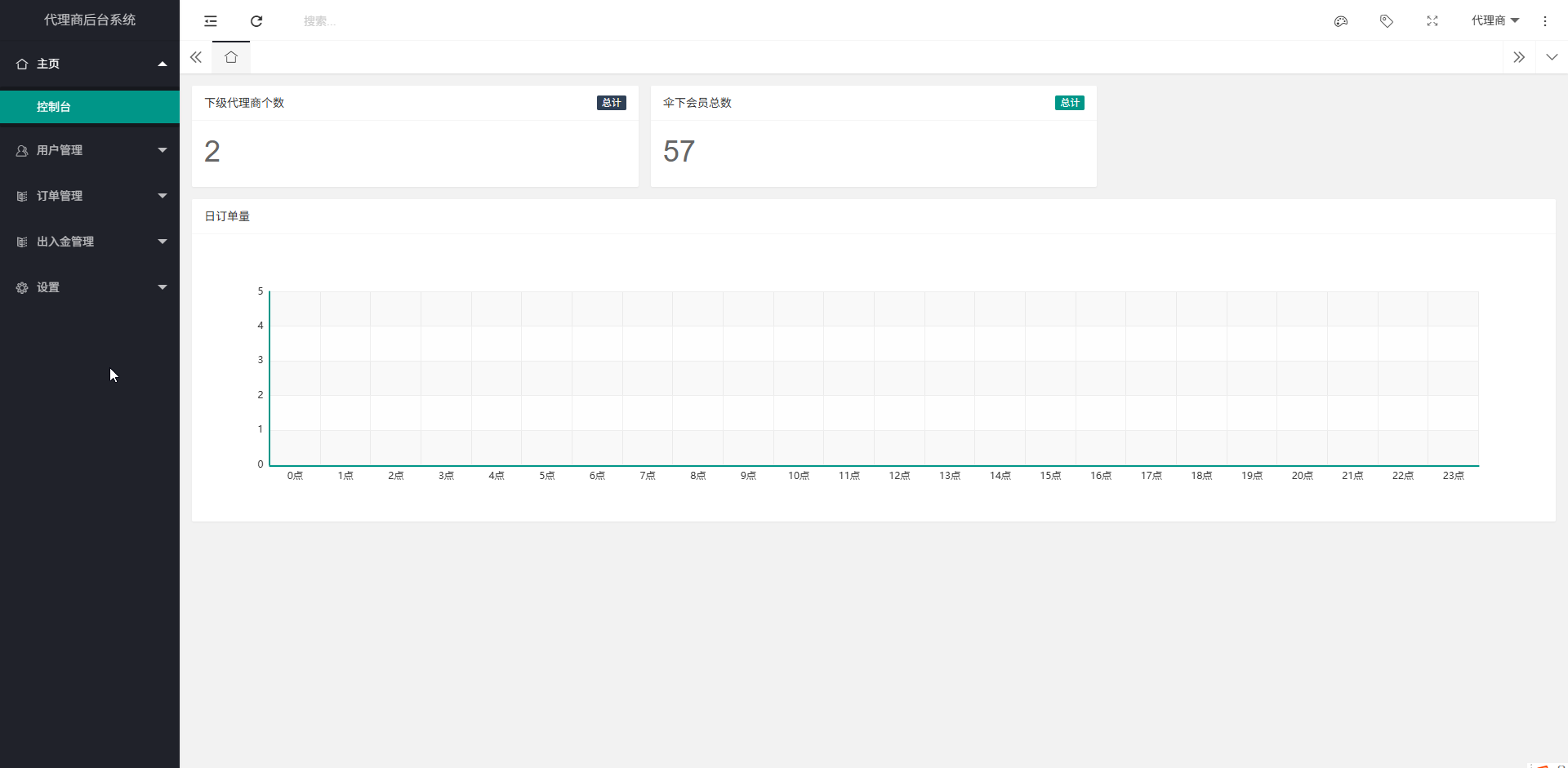Click the refresh icon in the top bar

[256, 21]
